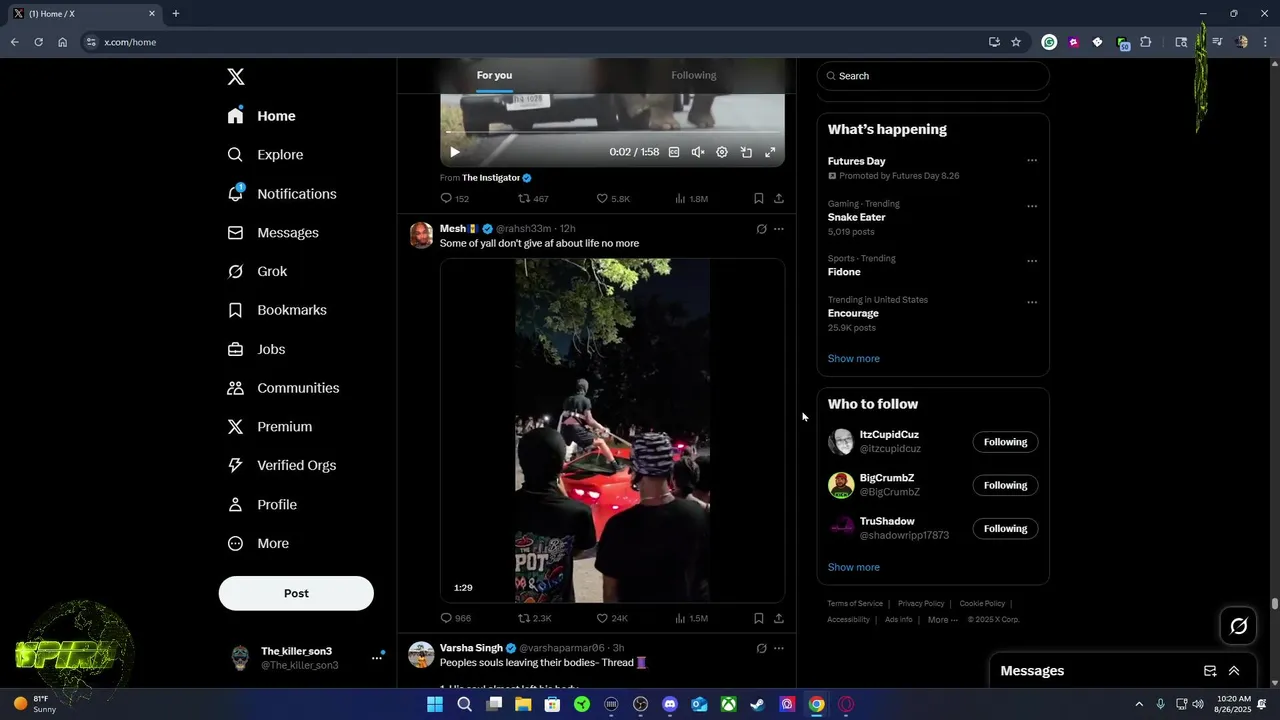
Task: Reply to Mesh post with 966 replies
Action: click(x=456, y=618)
